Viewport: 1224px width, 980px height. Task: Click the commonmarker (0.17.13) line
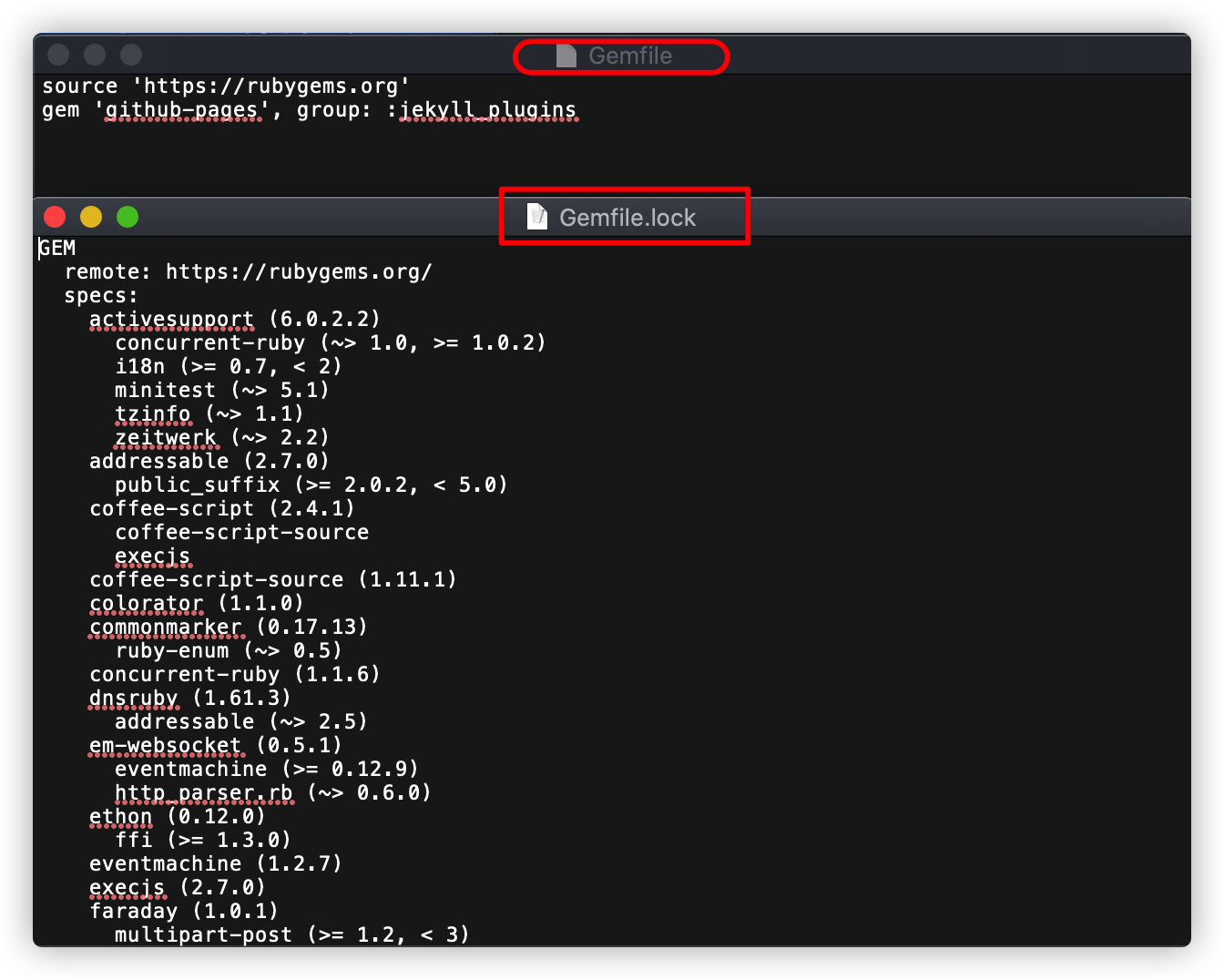click(229, 628)
